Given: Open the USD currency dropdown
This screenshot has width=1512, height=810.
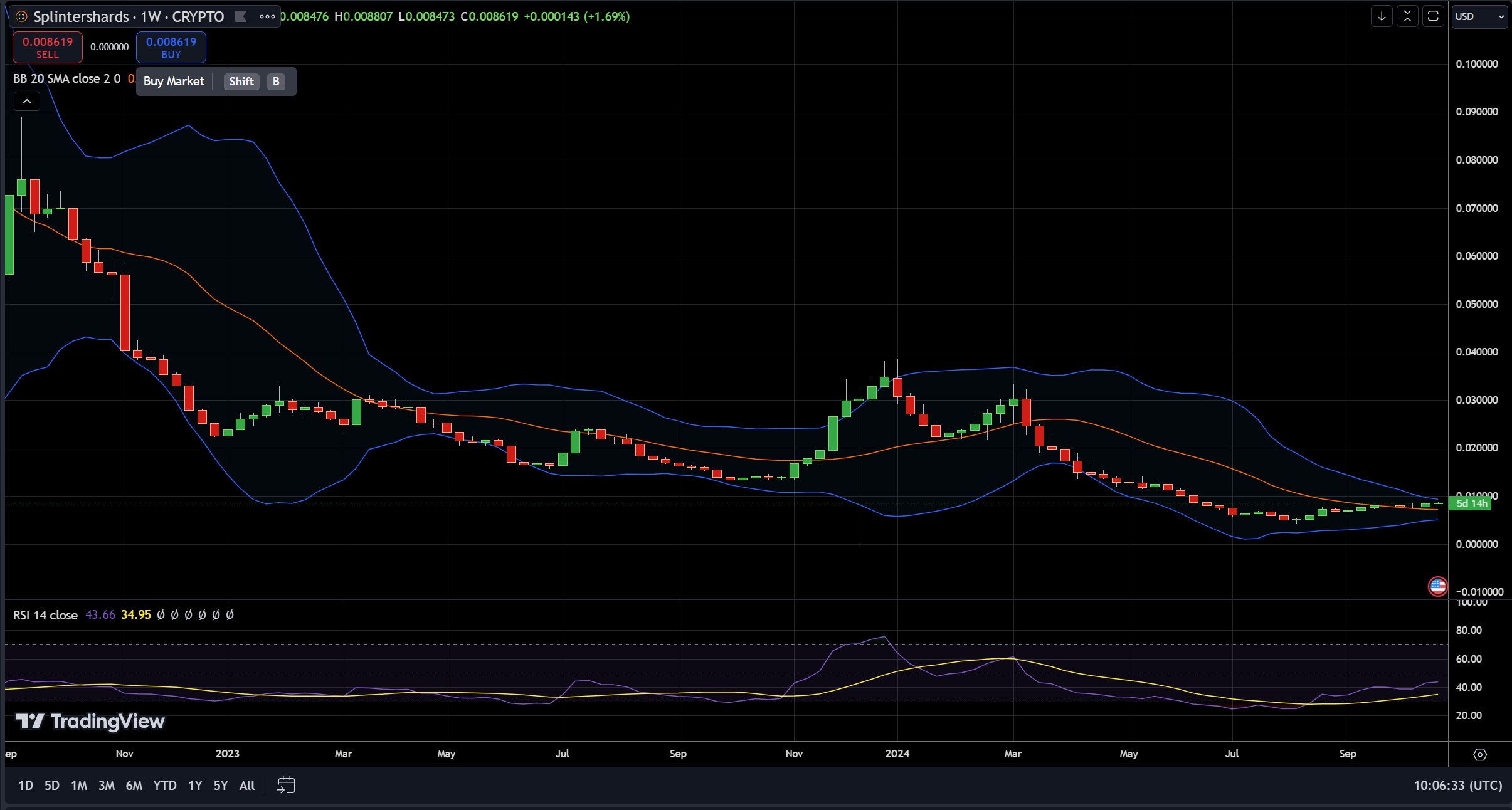Looking at the screenshot, I should [1480, 17].
